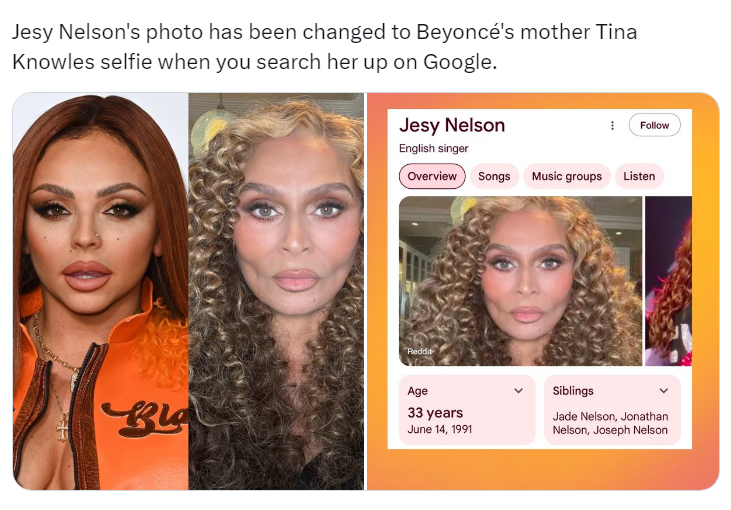This screenshot has width=731, height=510.
Task: Click the June 14, 1991 birth date
Action: pos(440,429)
